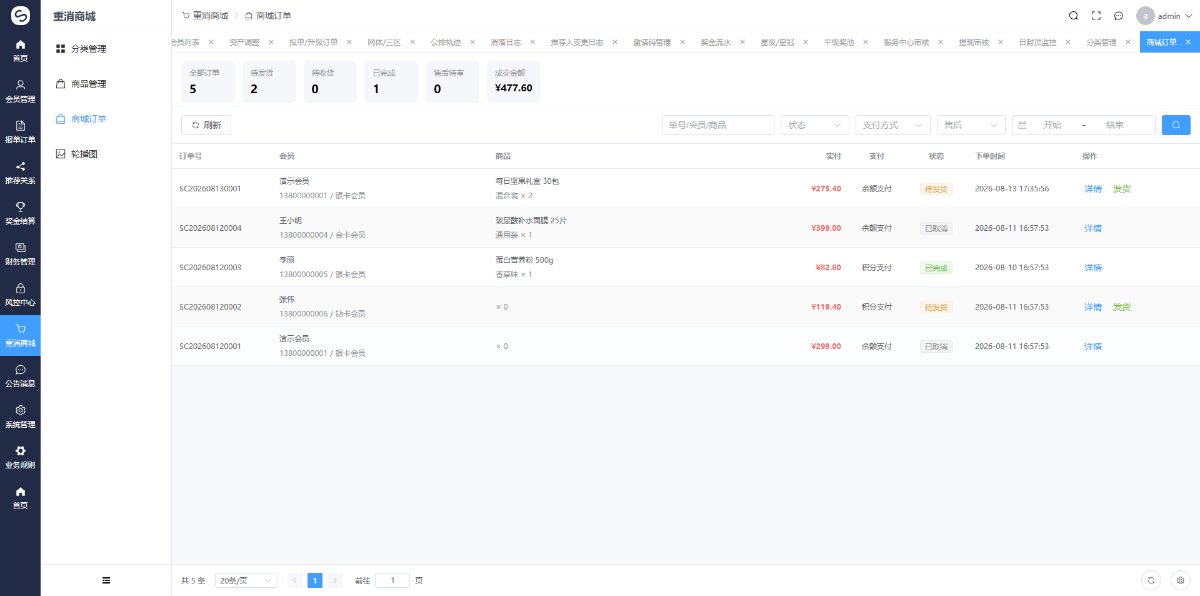The height and width of the screenshot is (596, 1200).
Task: Click the 刷新 refresh button
Action: coord(206,125)
